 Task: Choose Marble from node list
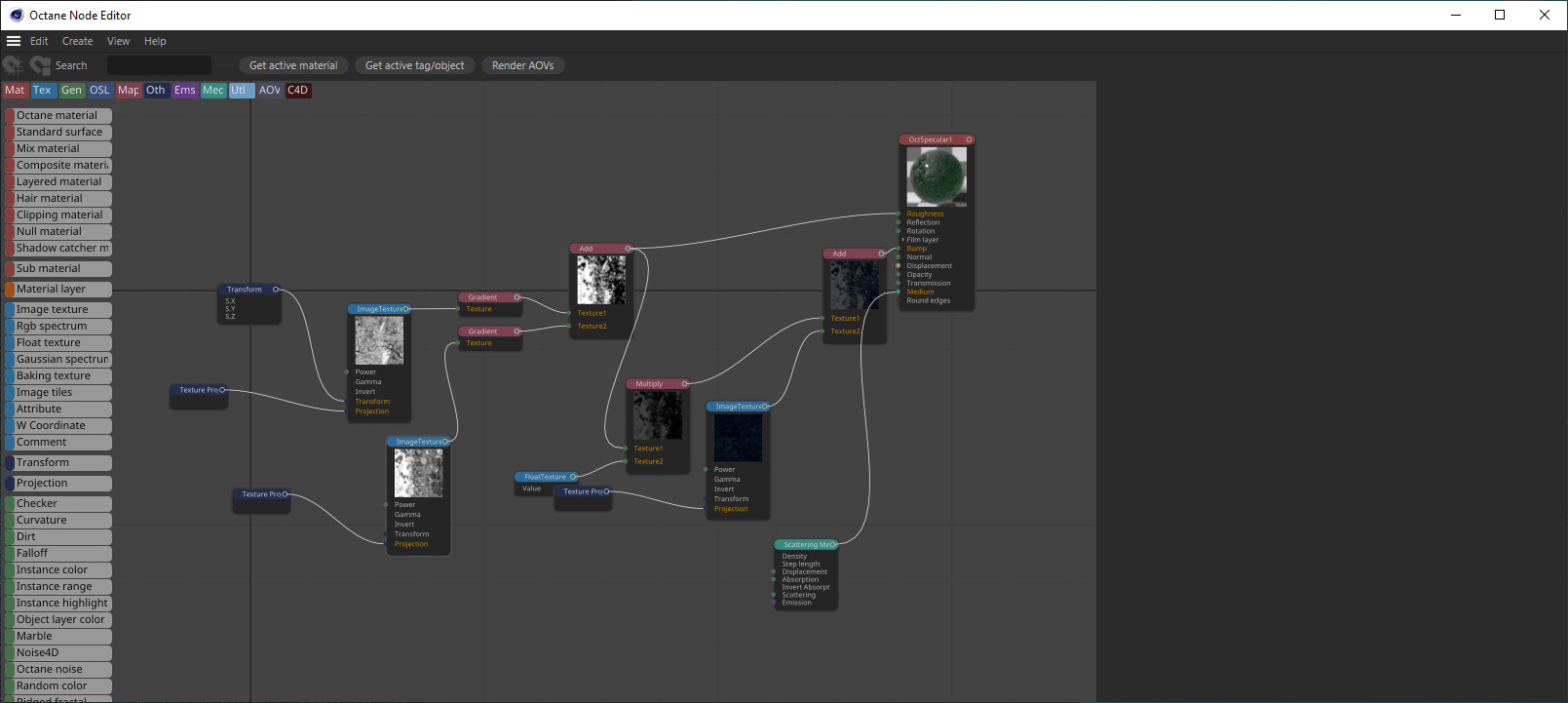(58, 636)
